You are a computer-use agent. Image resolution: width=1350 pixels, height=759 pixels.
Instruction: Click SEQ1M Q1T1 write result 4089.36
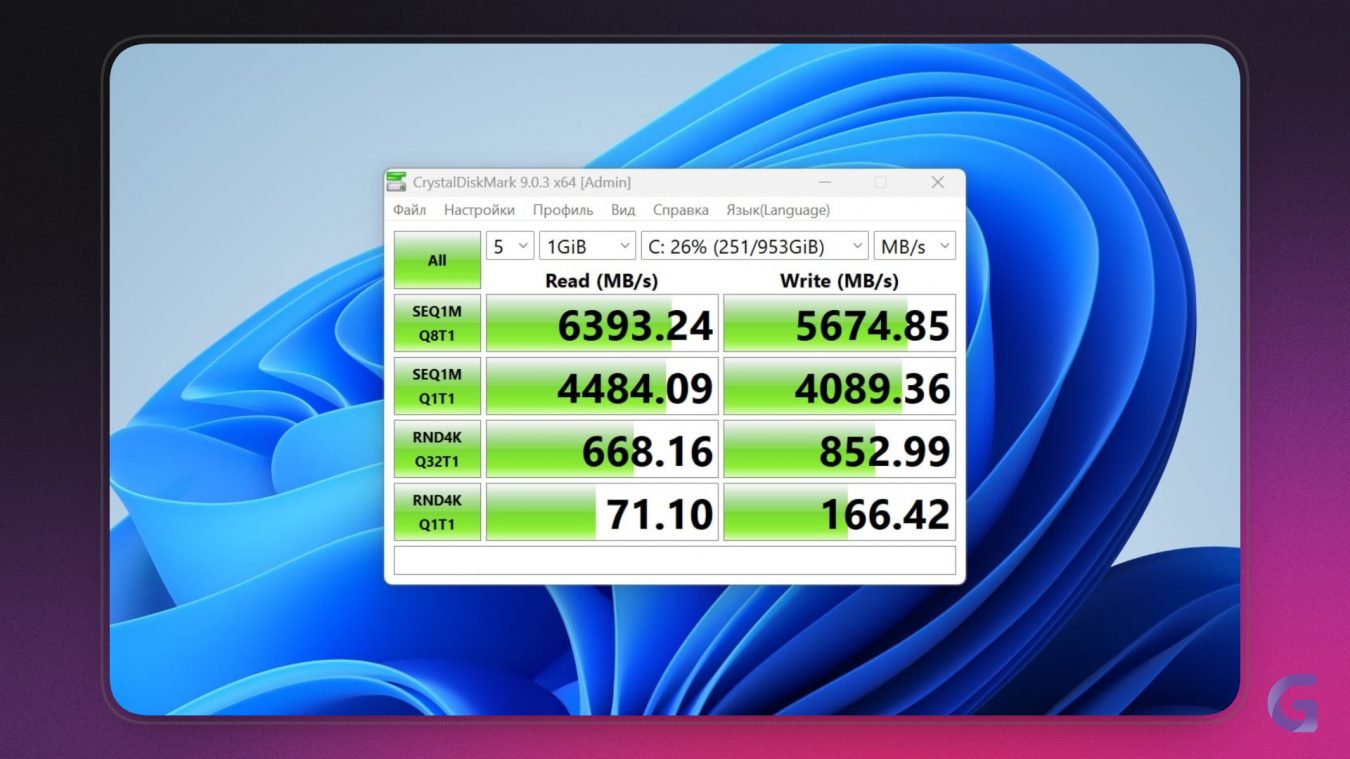click(839, 386)
